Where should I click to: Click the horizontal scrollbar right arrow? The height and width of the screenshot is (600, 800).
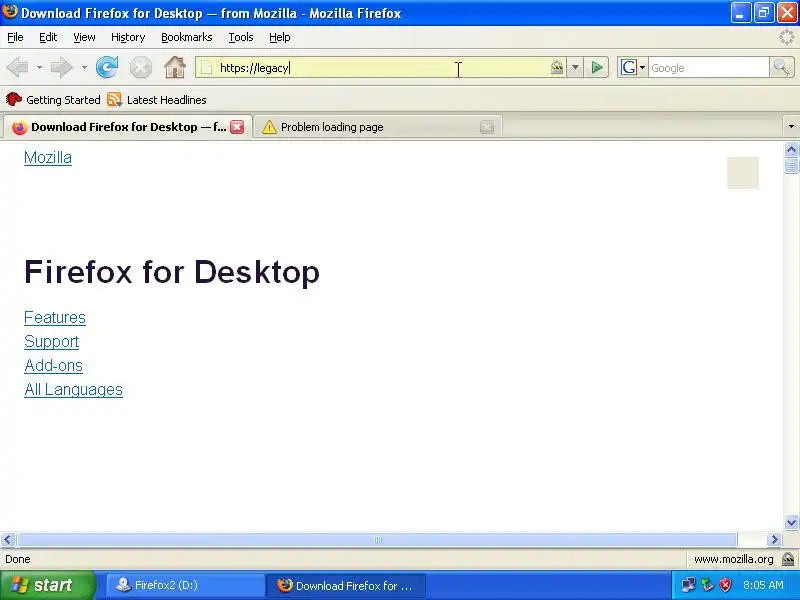point(774,539)
